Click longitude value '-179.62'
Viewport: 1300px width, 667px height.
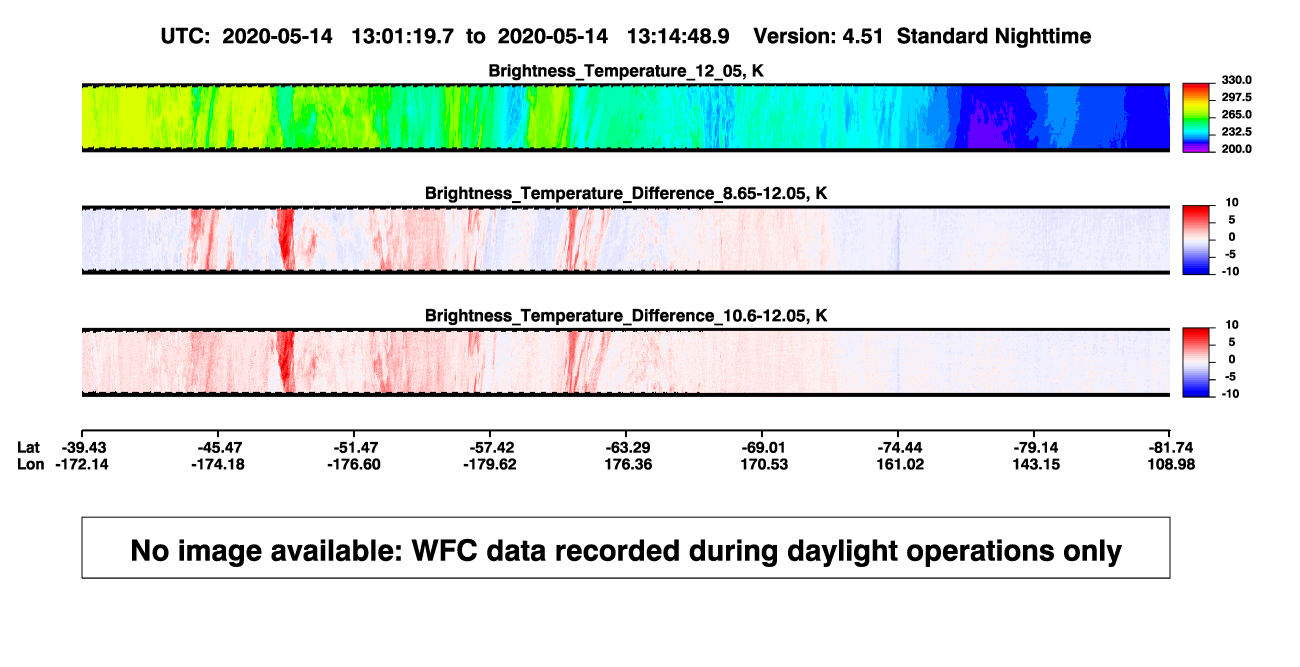pyautogui.click(x=490, y=464)
